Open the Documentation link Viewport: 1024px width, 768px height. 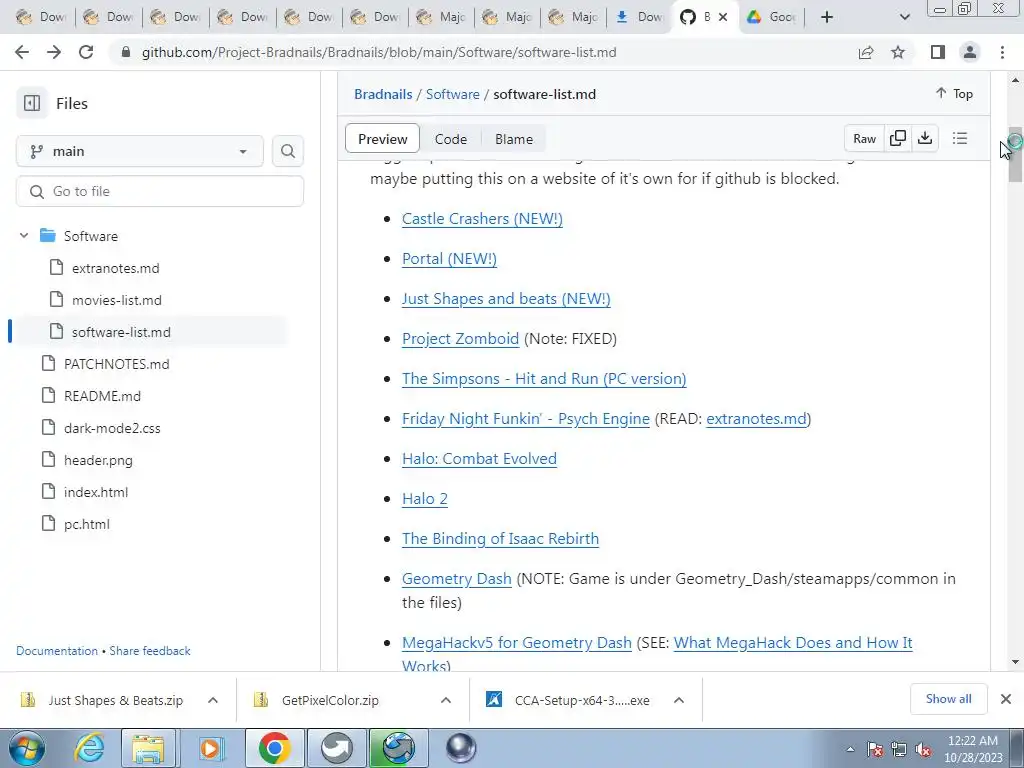[x=57, y=650]
